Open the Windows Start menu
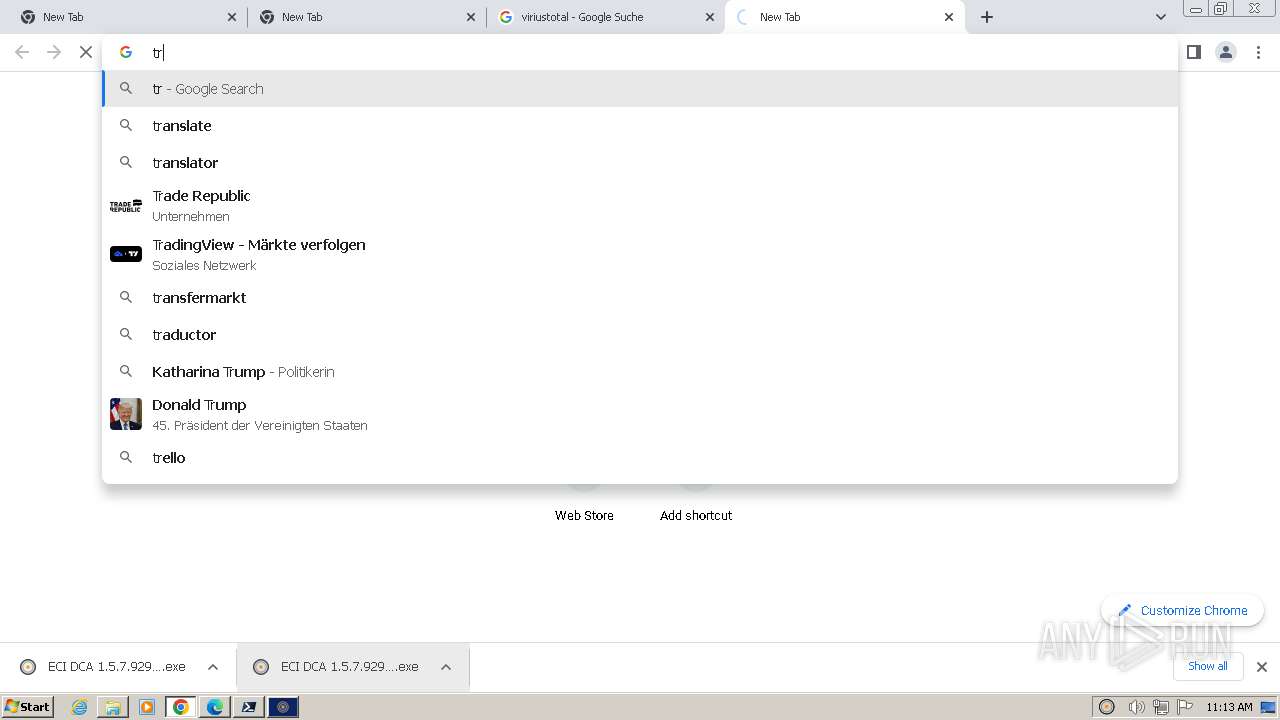 (28, 707)
